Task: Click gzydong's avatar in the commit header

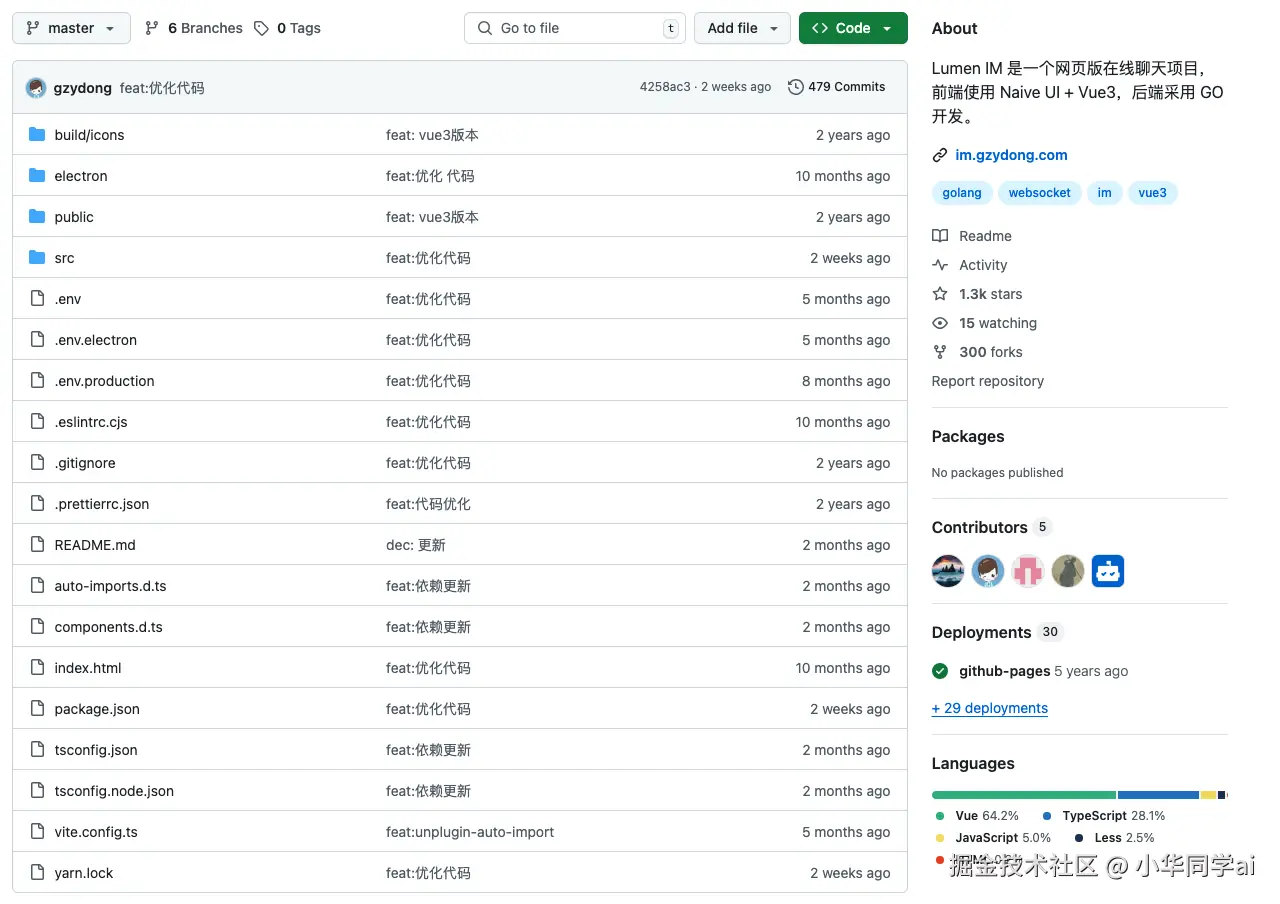Action: [36, 88]
